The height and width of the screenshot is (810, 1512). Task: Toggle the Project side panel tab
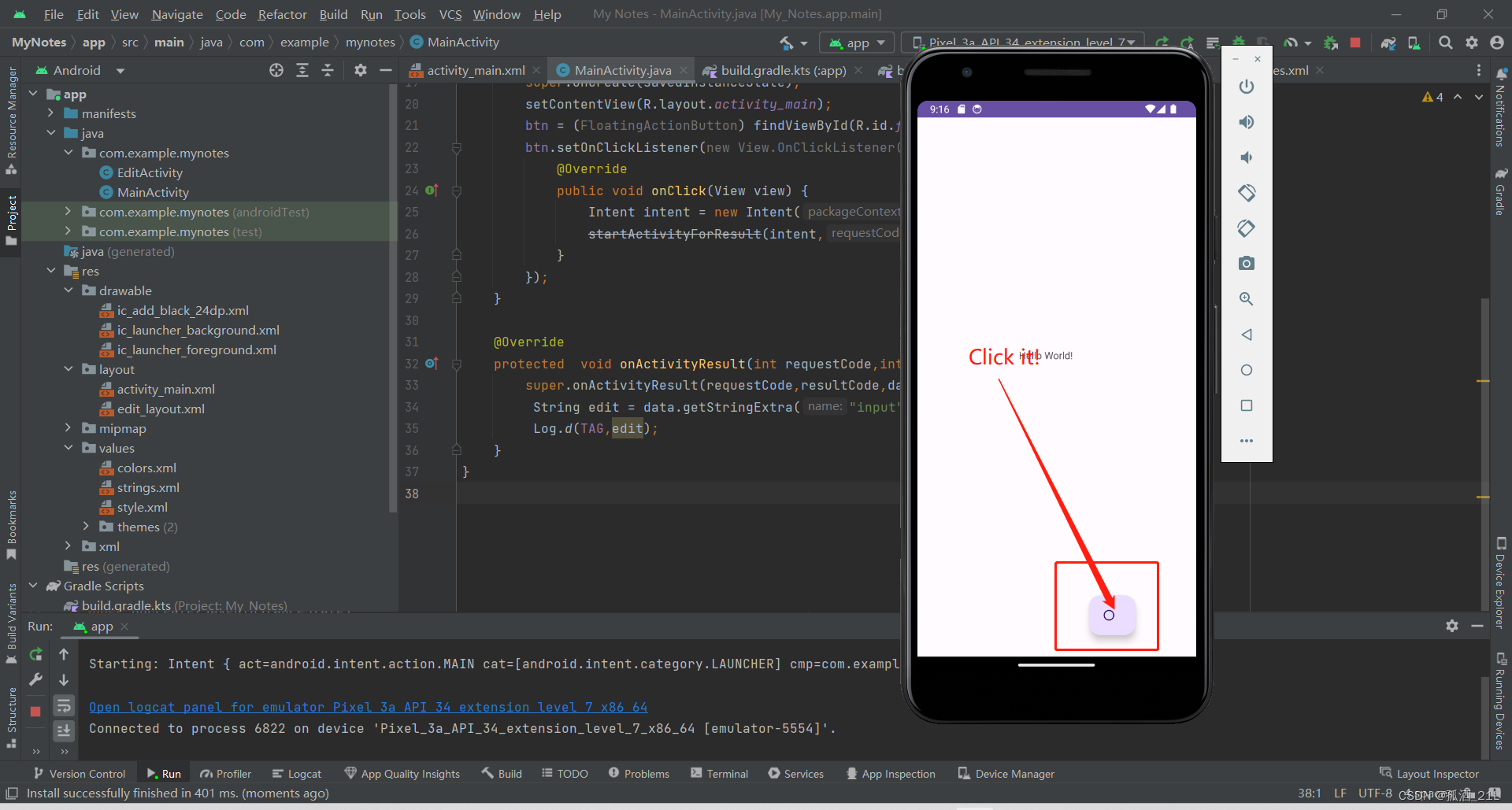coord(11,220)
